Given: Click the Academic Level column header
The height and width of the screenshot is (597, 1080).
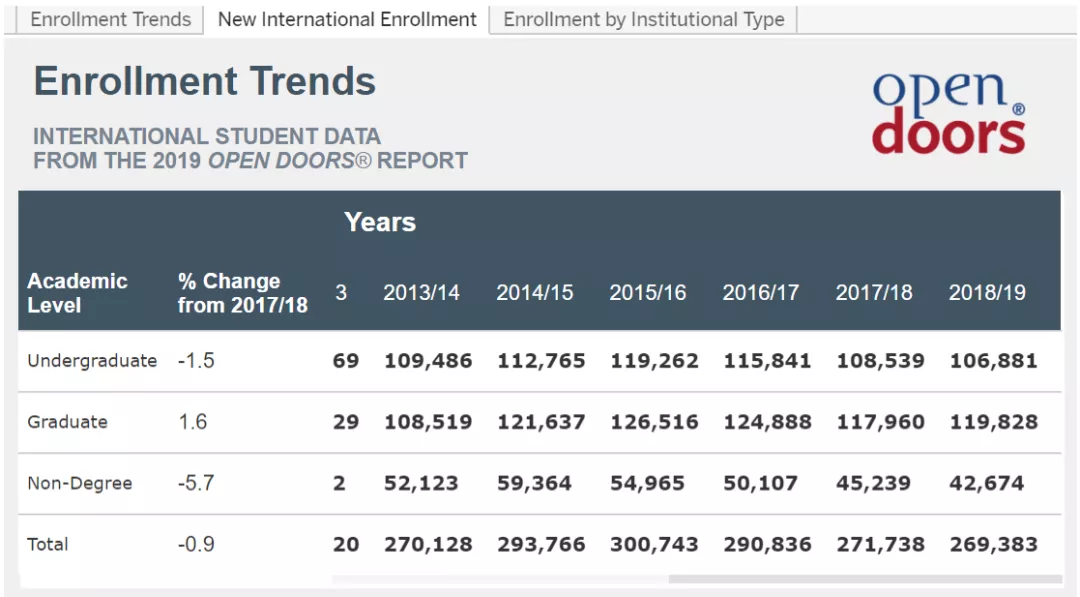Looking at the screenshot, I should coord(77,292).
